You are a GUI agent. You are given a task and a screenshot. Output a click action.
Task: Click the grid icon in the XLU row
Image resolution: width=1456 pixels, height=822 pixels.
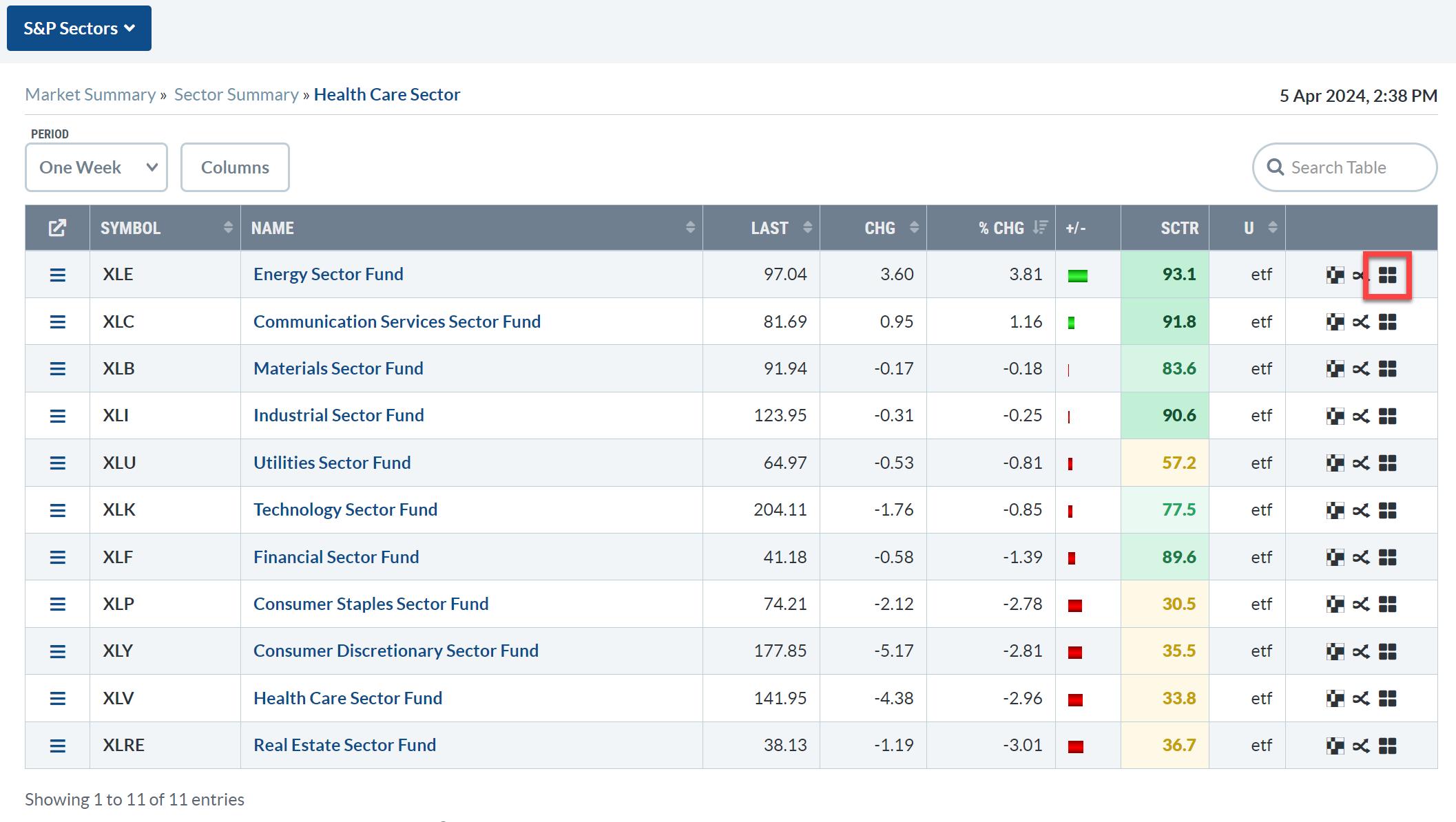click(1387, 463)
